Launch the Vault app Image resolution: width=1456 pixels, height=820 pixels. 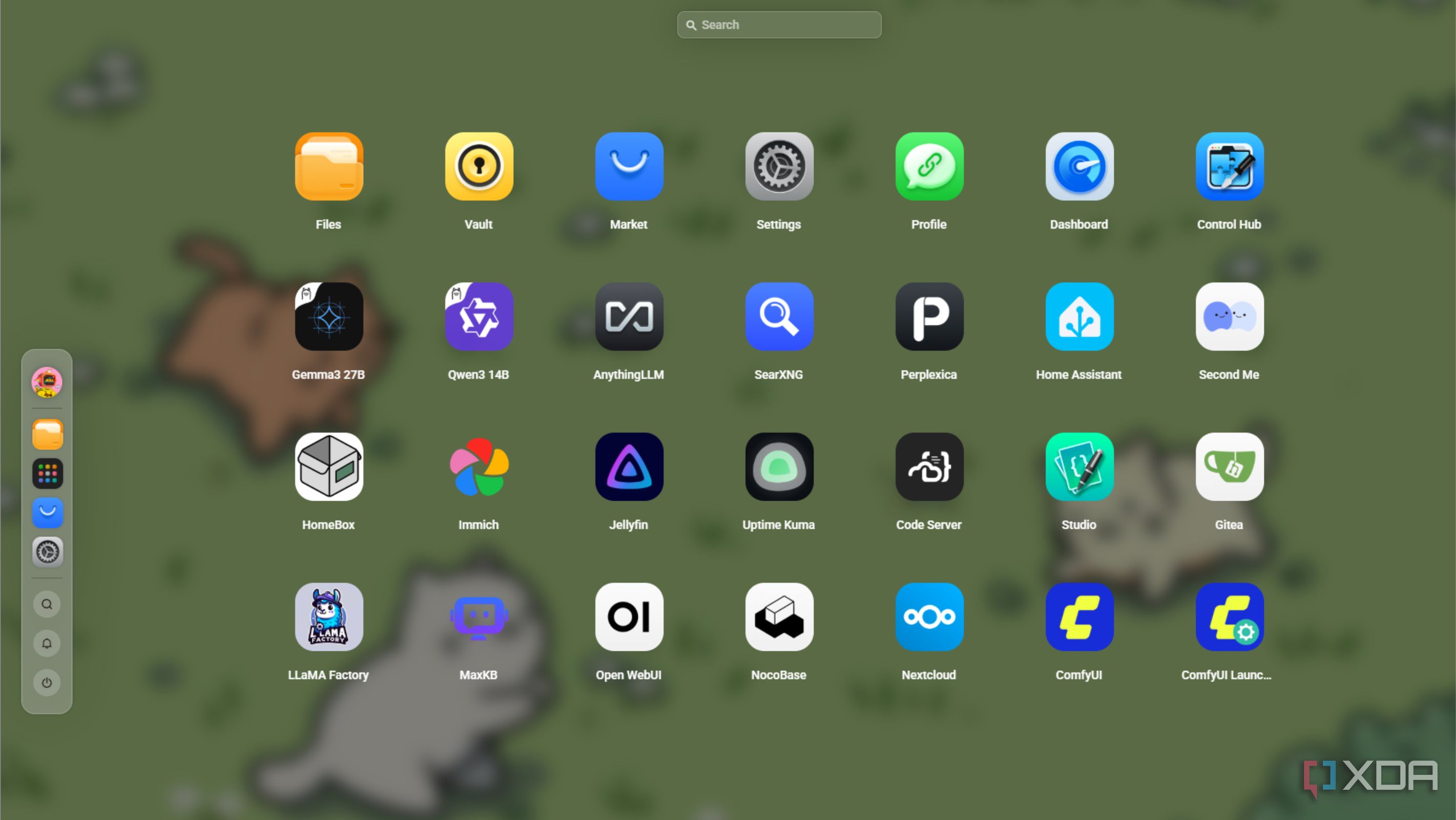click(479, 166)
